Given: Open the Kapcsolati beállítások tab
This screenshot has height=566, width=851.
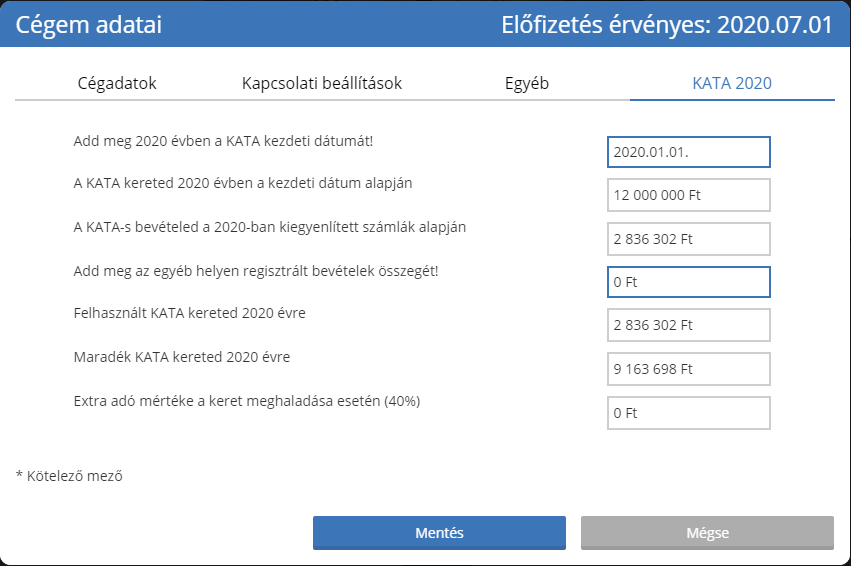Looking at the screenshot, I should (322, 83).
